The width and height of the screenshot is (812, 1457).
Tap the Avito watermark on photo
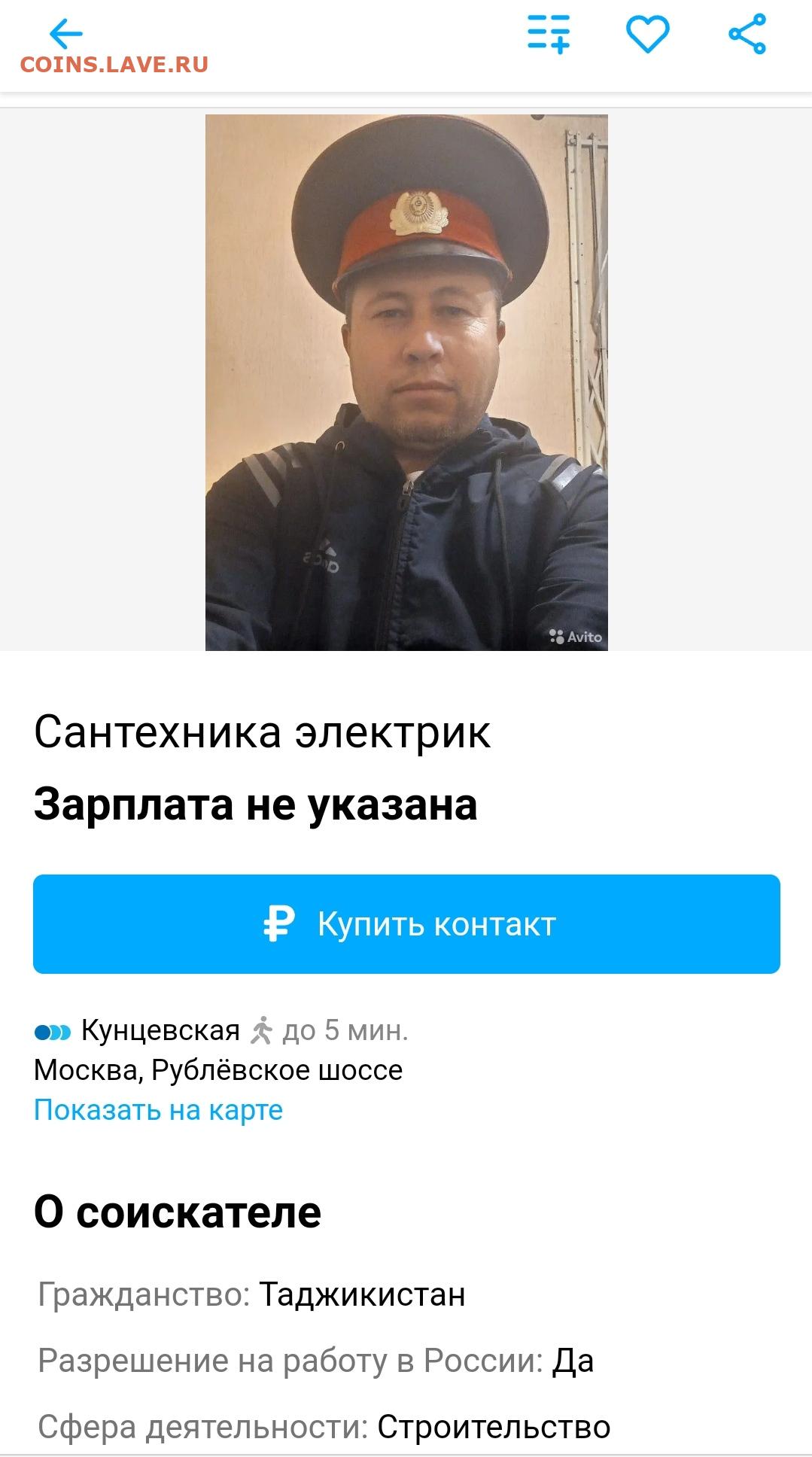(576, 637)
